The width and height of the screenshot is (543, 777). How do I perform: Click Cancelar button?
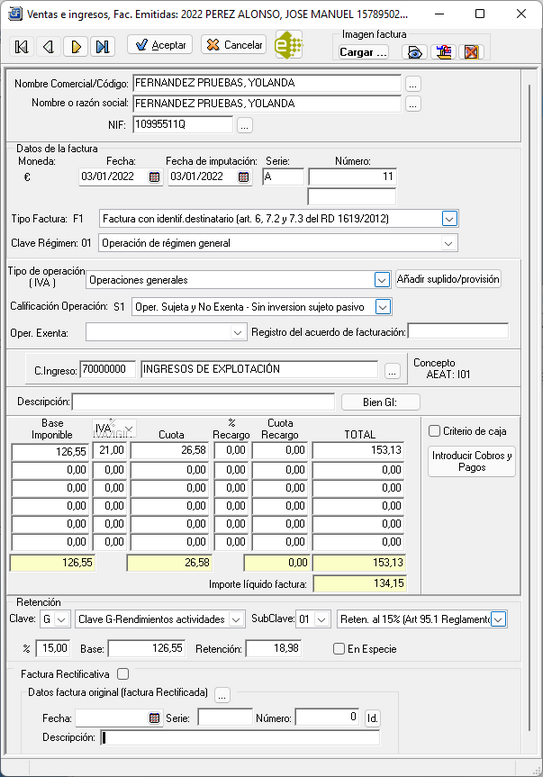click(234, 45)
